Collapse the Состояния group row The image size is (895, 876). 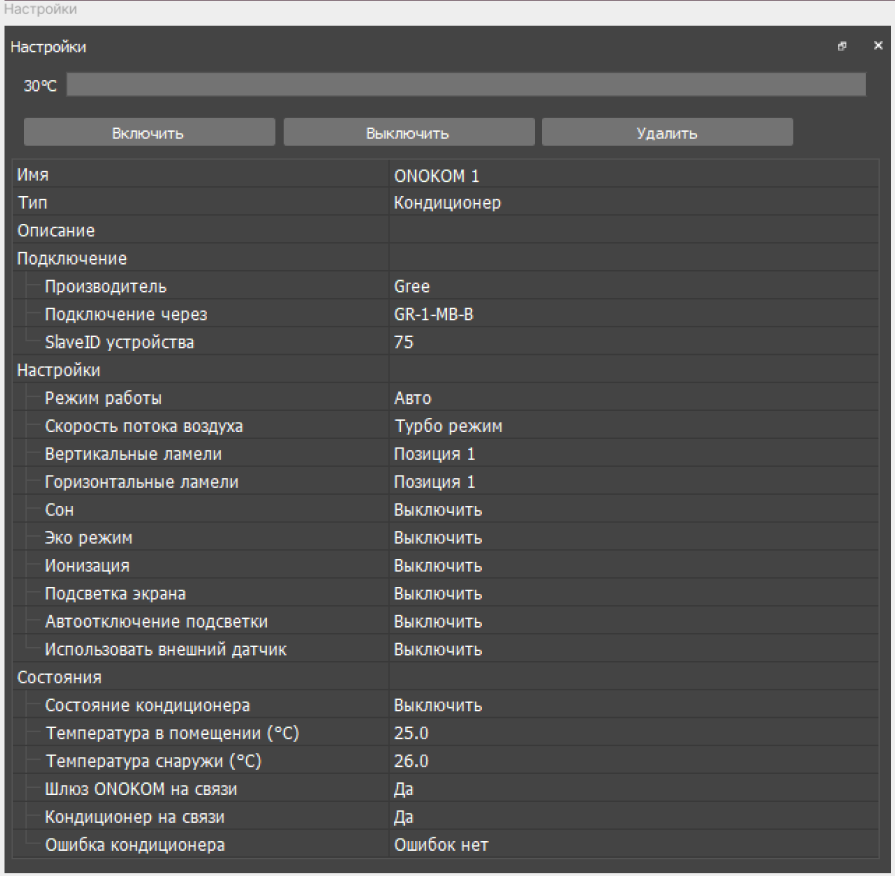tap(59, 678)
